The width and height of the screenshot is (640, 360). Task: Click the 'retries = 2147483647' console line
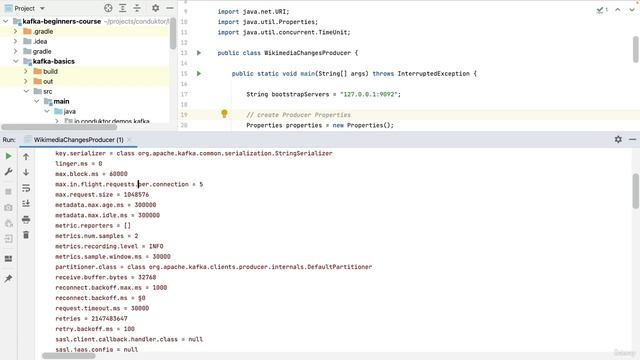point(91,318)
